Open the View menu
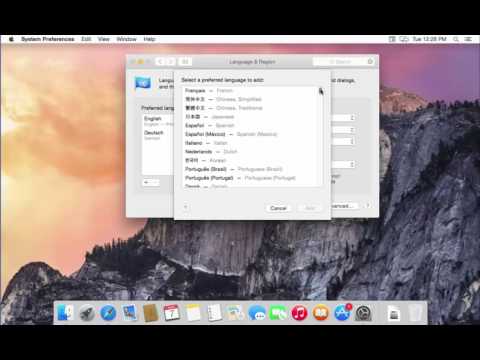This screenshot has height=360, width=480. (x=103, y=39)
